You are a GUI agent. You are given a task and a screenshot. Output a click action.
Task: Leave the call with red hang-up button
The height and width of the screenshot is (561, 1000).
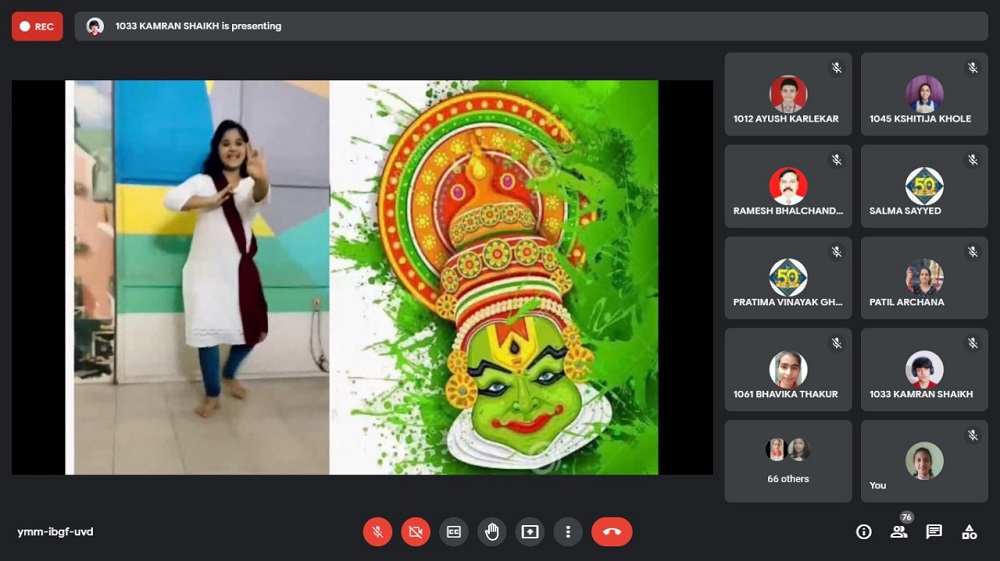click(611, 532)
